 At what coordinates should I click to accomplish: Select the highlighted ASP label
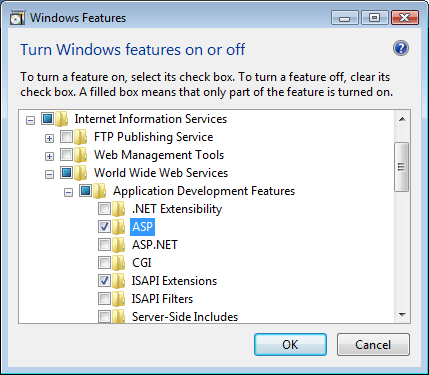pos(142,227)
